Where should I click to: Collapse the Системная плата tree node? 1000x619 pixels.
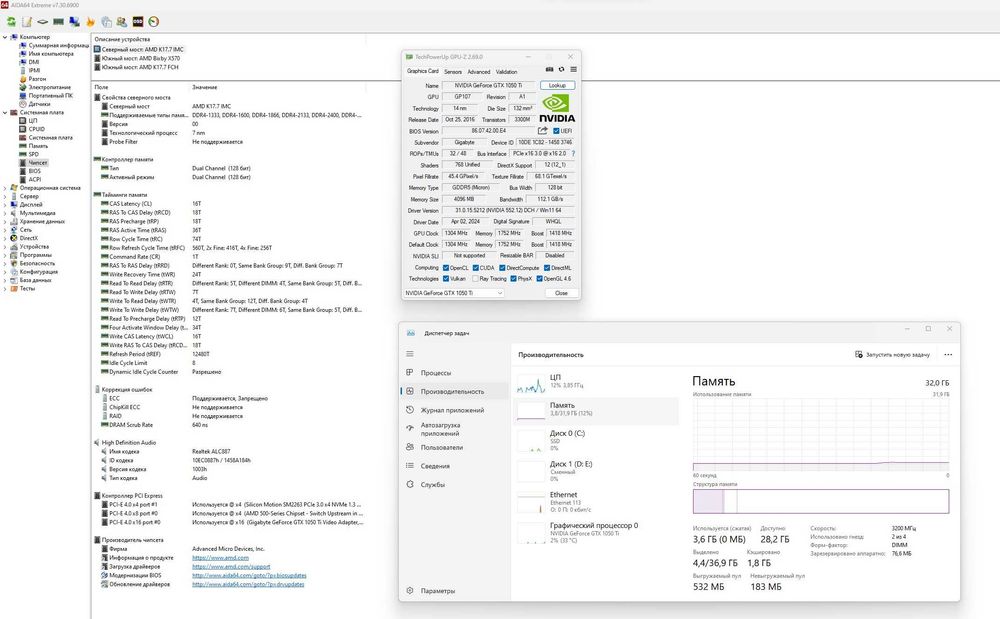5,112
